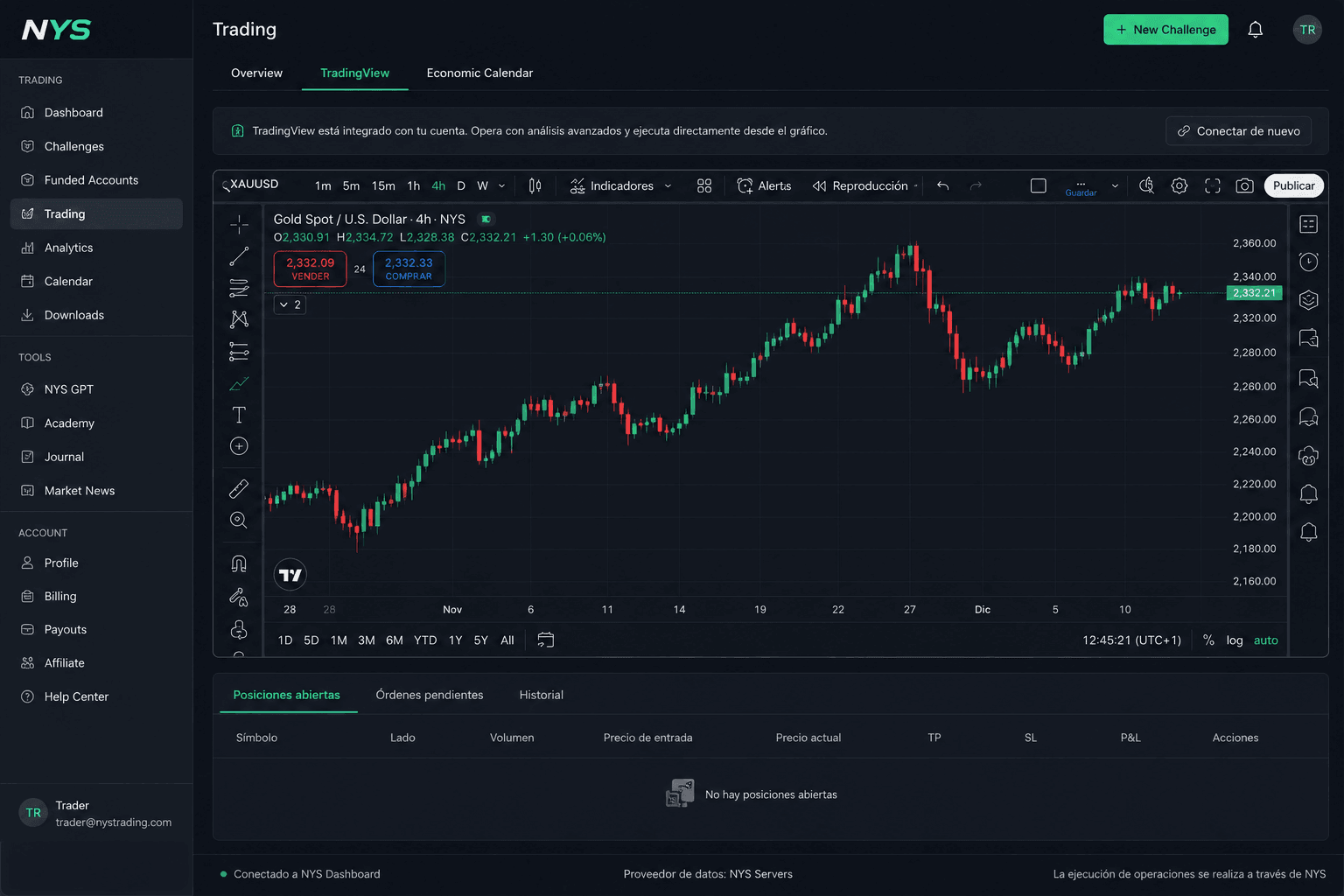
Task: Click the 2,332.21 current price label
Action: coord(1255,293)
